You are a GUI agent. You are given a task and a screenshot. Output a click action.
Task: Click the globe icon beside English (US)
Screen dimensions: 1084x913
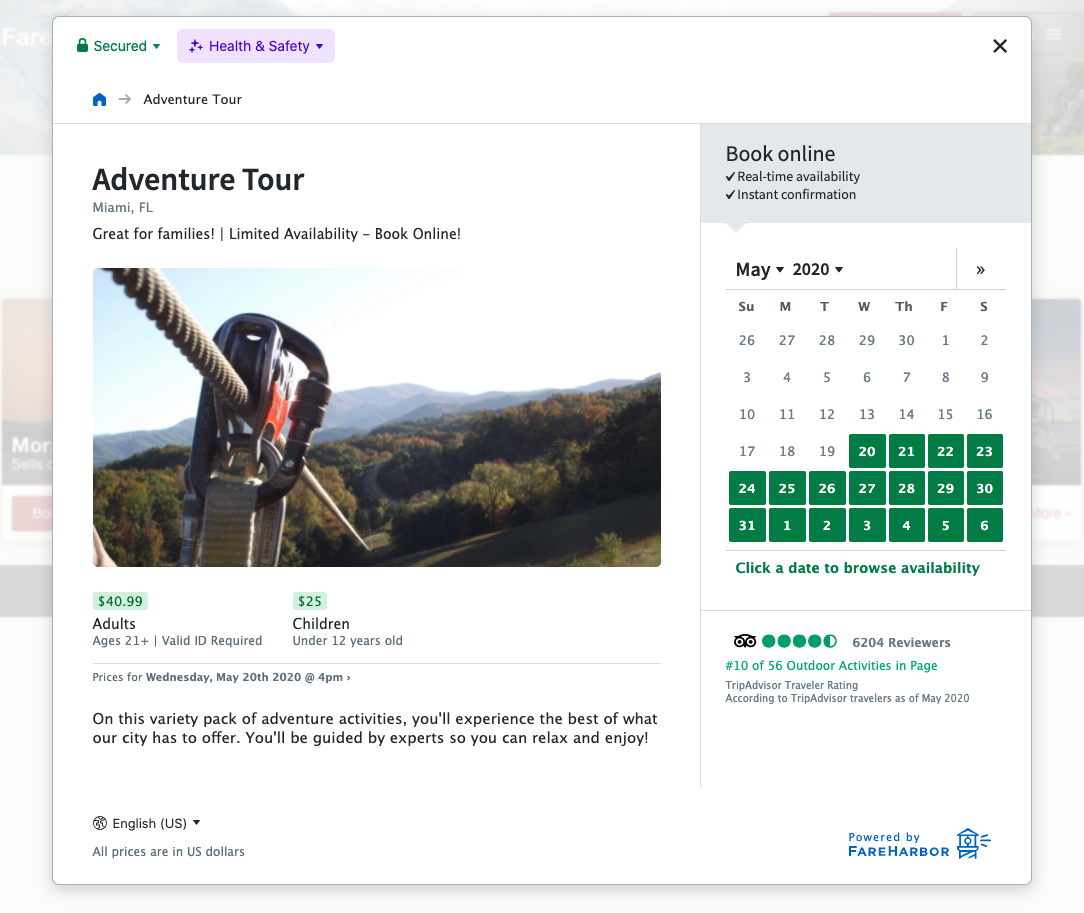click(100, 823)
